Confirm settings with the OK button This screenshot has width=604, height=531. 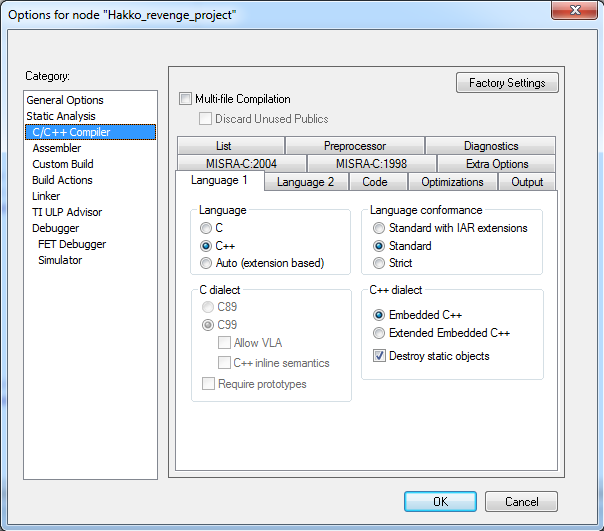pyautogui.click(x=440, y=502)
